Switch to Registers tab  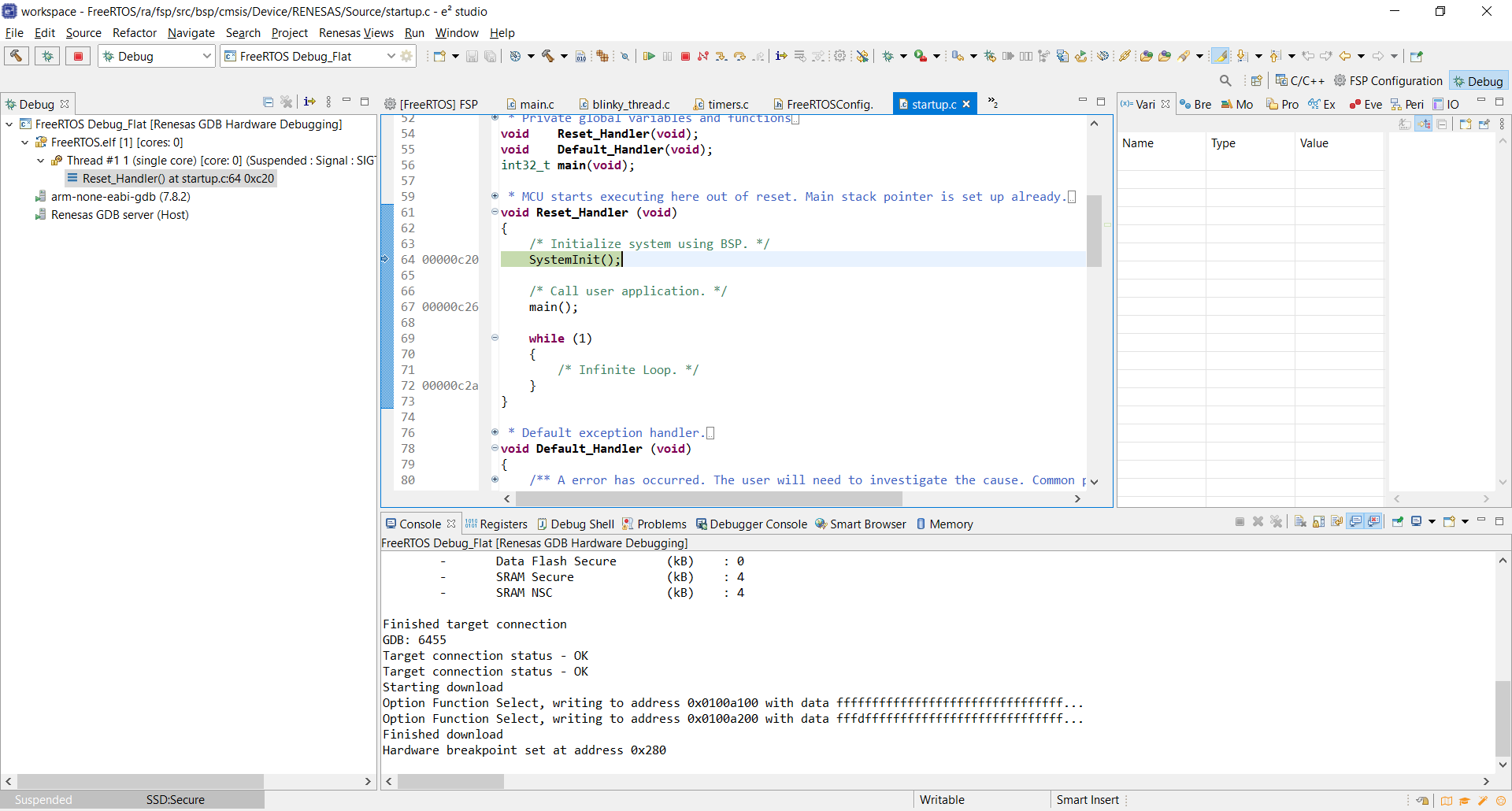(x=496, y=524)
